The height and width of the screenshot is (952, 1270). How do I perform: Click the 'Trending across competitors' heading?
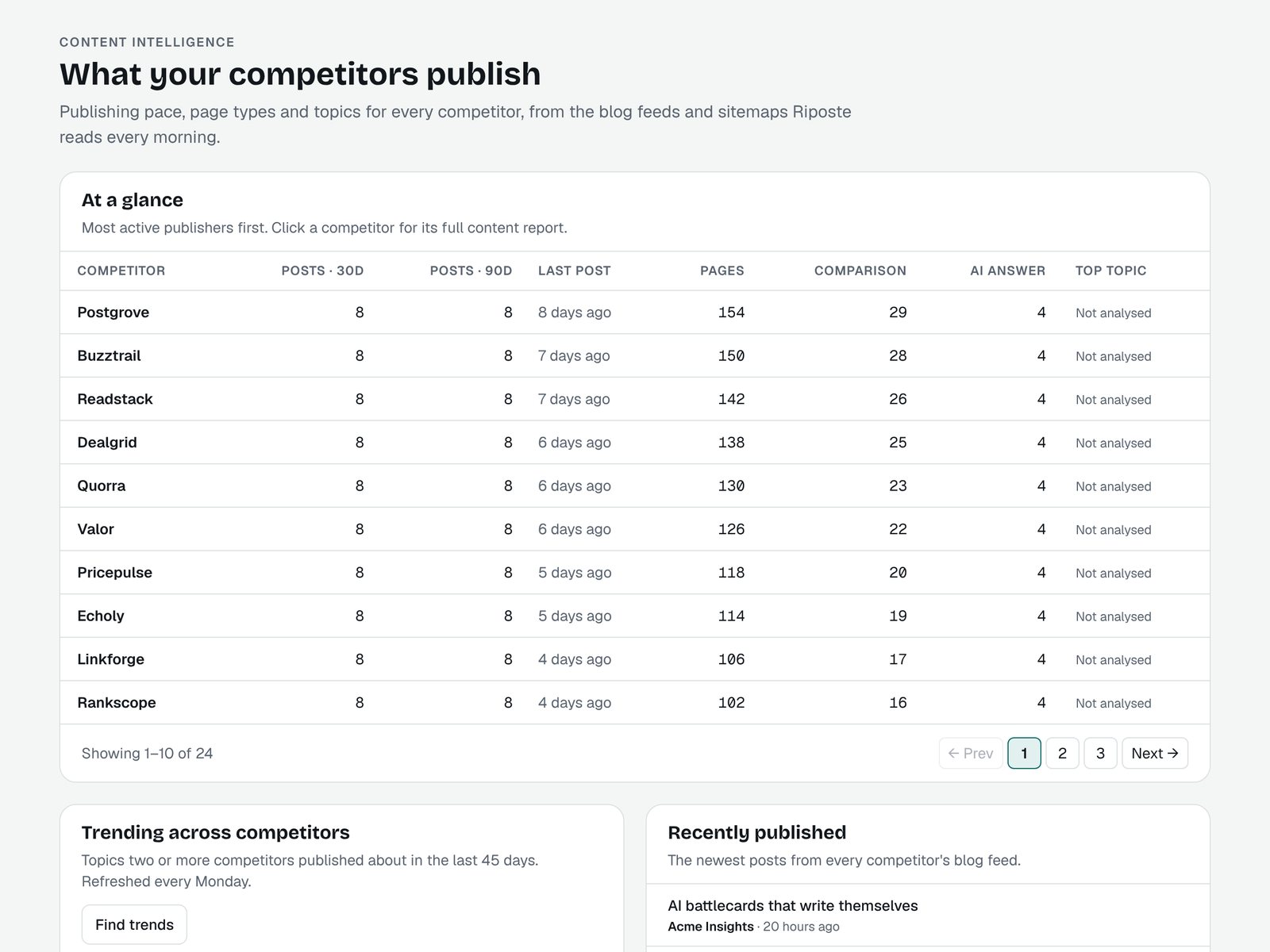[216, 832]
